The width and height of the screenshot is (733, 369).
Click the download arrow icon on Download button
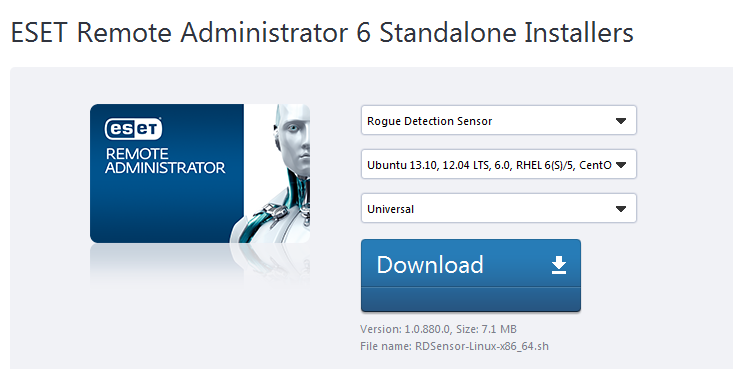point(559,265)
